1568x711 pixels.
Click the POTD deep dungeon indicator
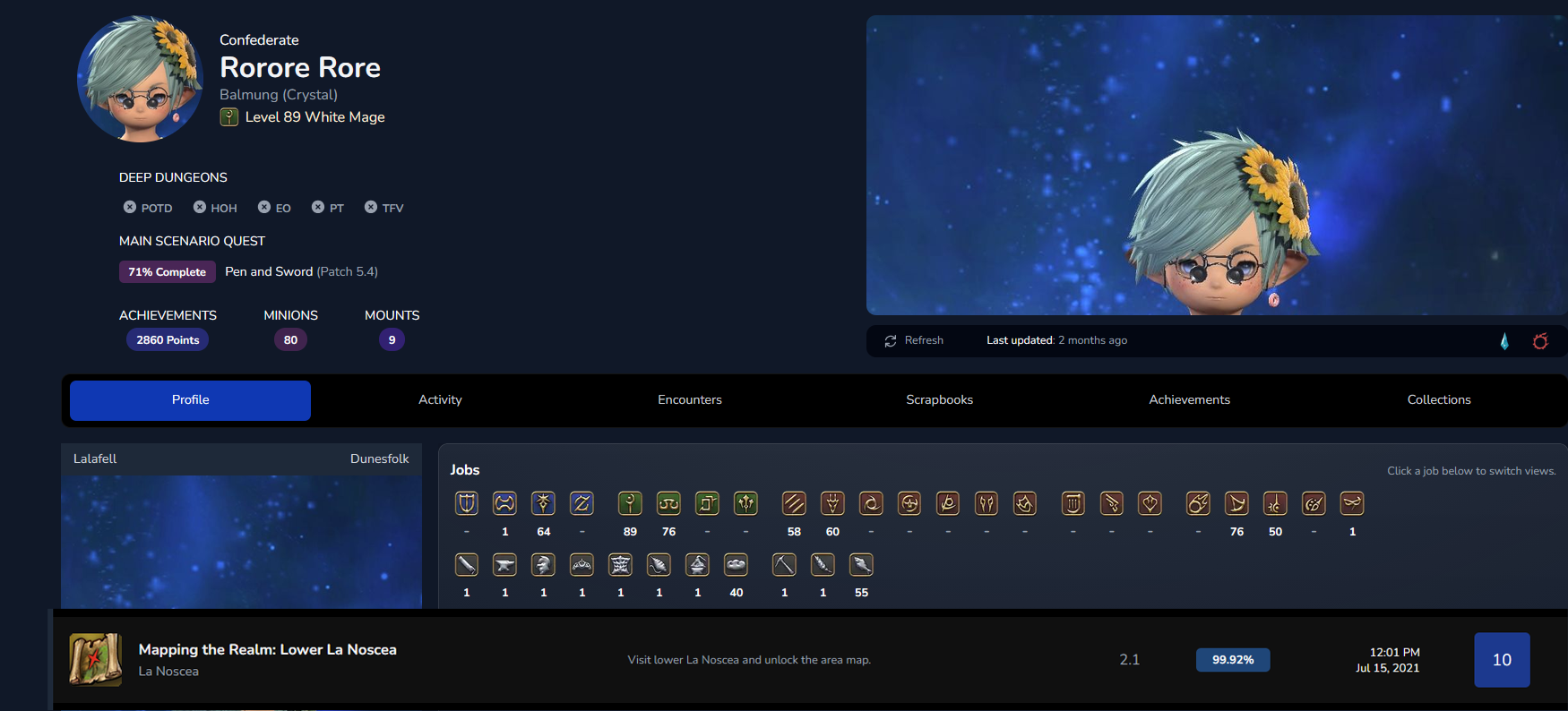[148, 208]
